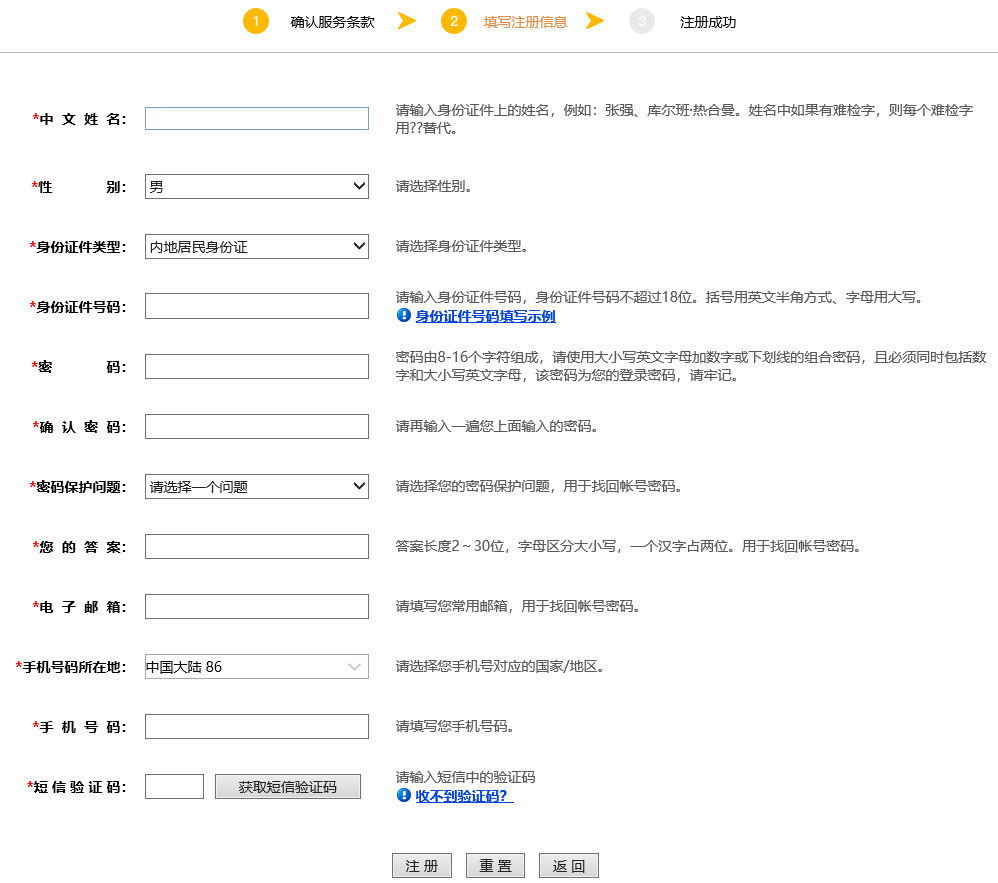
Task: Select the 确认服务条款 step label
Action: [332, 22]
